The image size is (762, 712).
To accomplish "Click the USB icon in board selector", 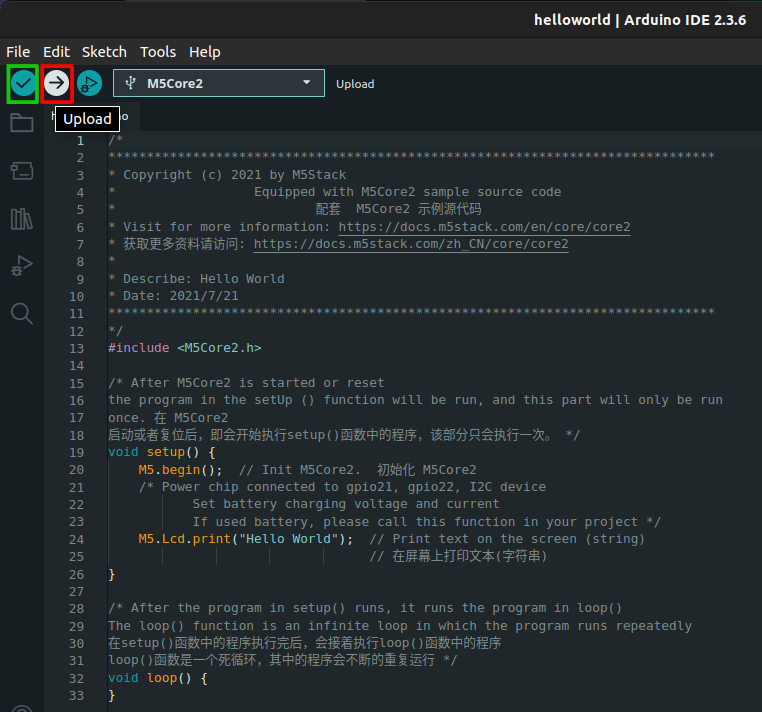I will (x=131, y=84).
